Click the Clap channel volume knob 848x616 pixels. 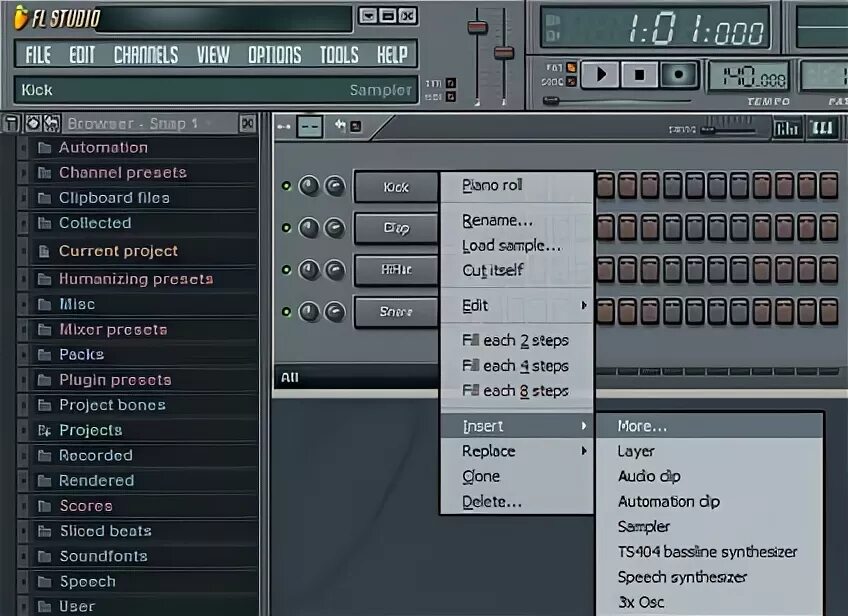coord(335,228)
